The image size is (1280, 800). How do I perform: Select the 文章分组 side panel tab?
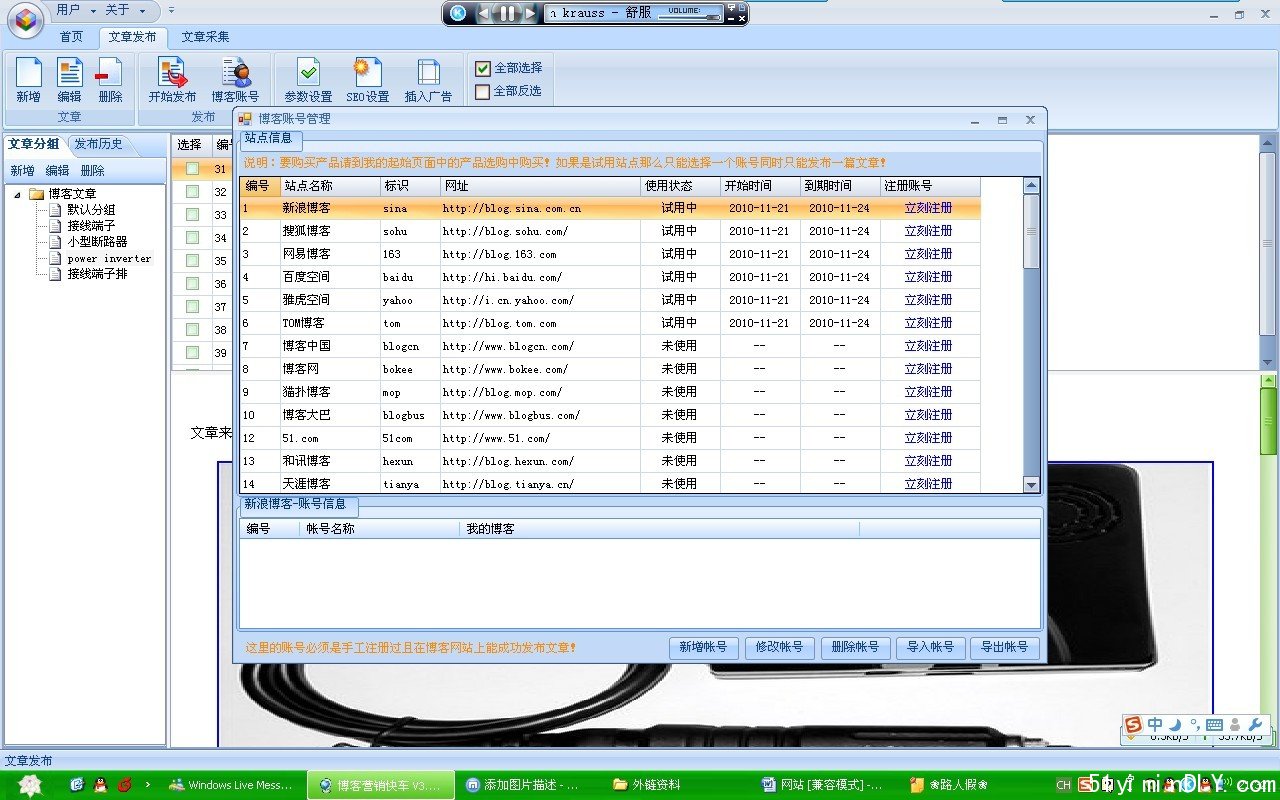click(x=34, y=144)
